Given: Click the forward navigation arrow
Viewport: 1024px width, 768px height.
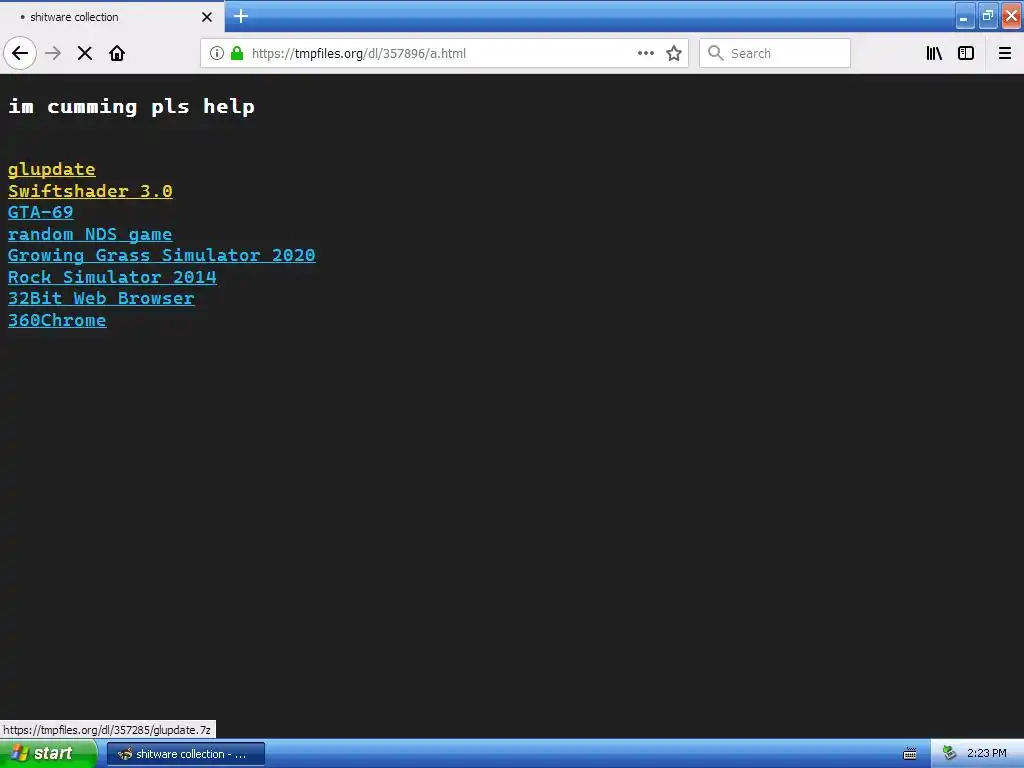Looking at the screenshot, I should [x=53, y=54].
